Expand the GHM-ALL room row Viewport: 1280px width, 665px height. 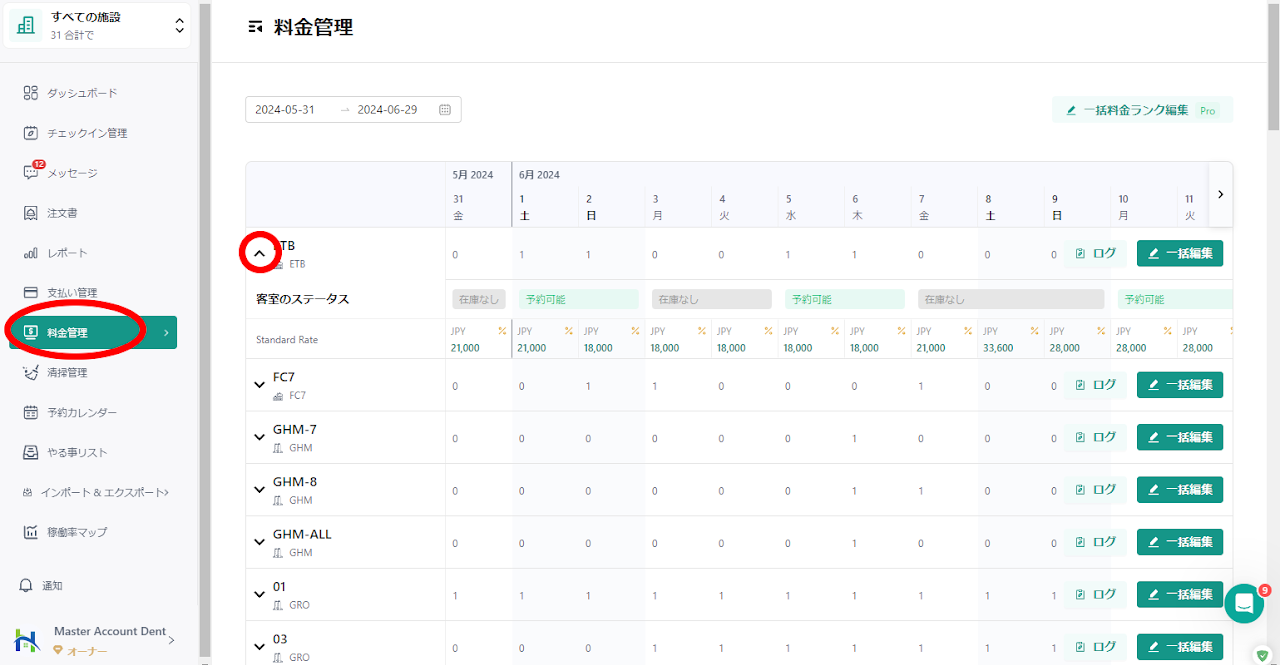(260, 542)
